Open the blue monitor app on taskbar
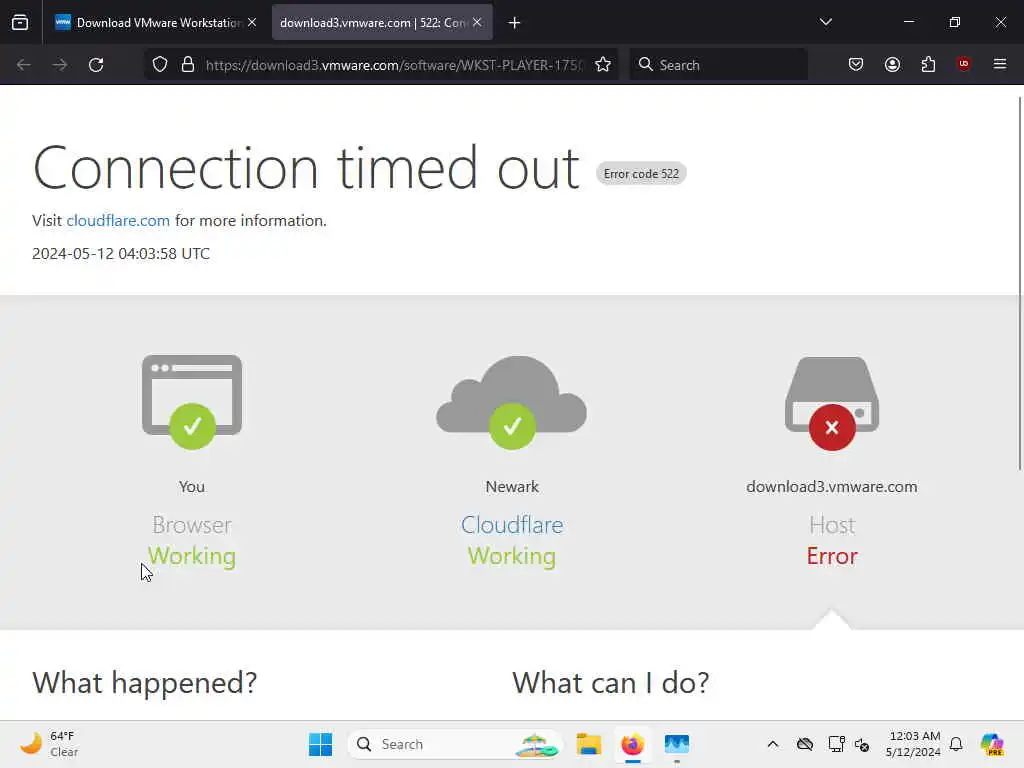 pyautogui.click(x=677, y=744)
